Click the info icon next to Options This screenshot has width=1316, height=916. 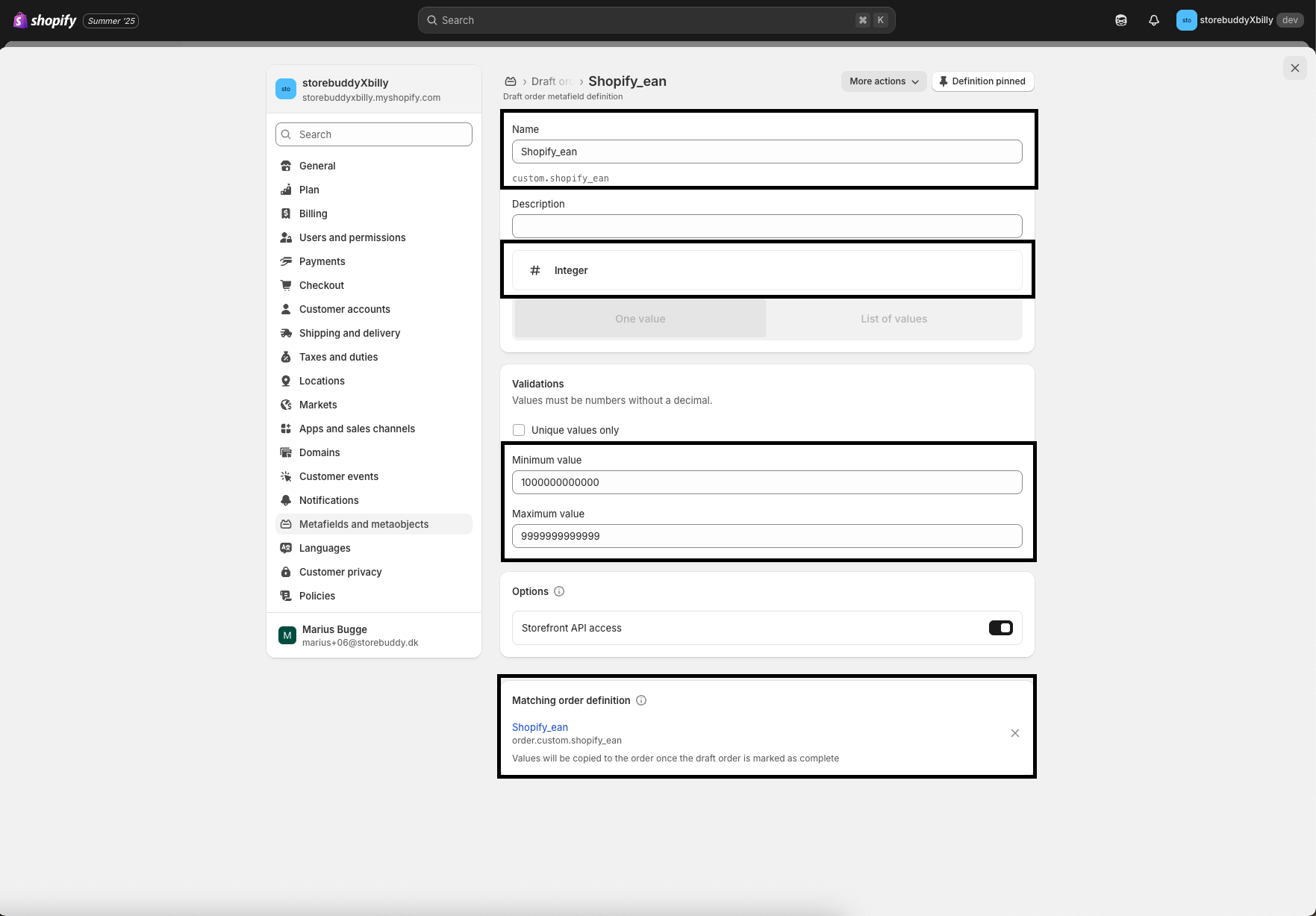click(559, 591)
